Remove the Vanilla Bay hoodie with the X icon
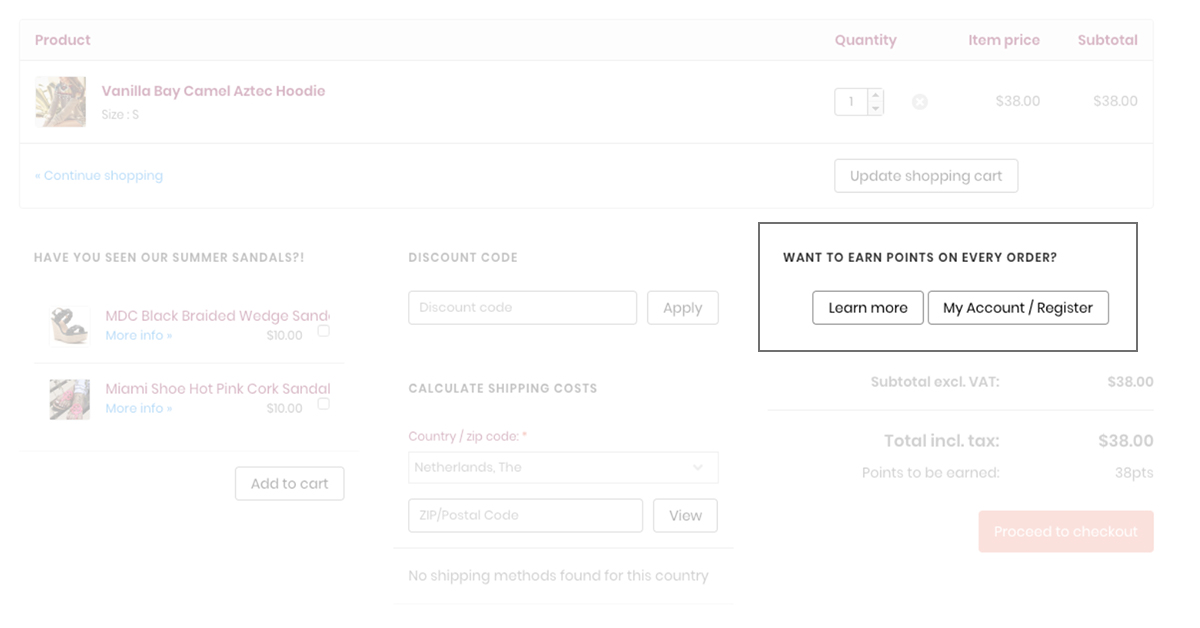1200x628 pixels. coord(919,101)
